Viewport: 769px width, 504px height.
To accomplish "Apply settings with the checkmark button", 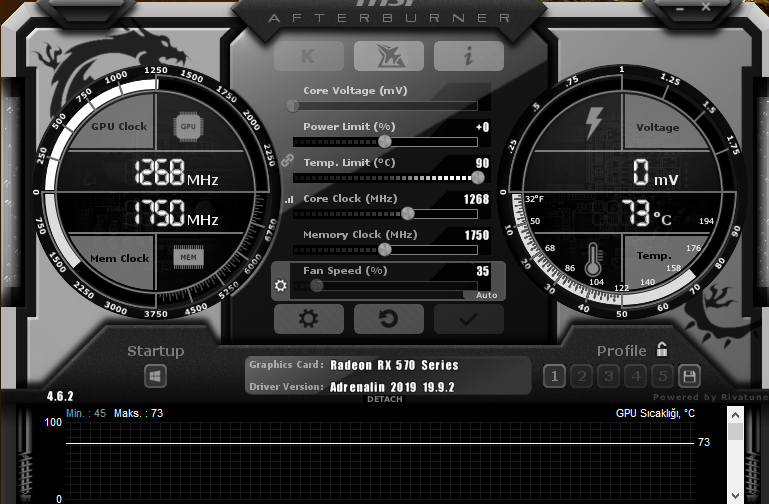I will click(468, 319).
